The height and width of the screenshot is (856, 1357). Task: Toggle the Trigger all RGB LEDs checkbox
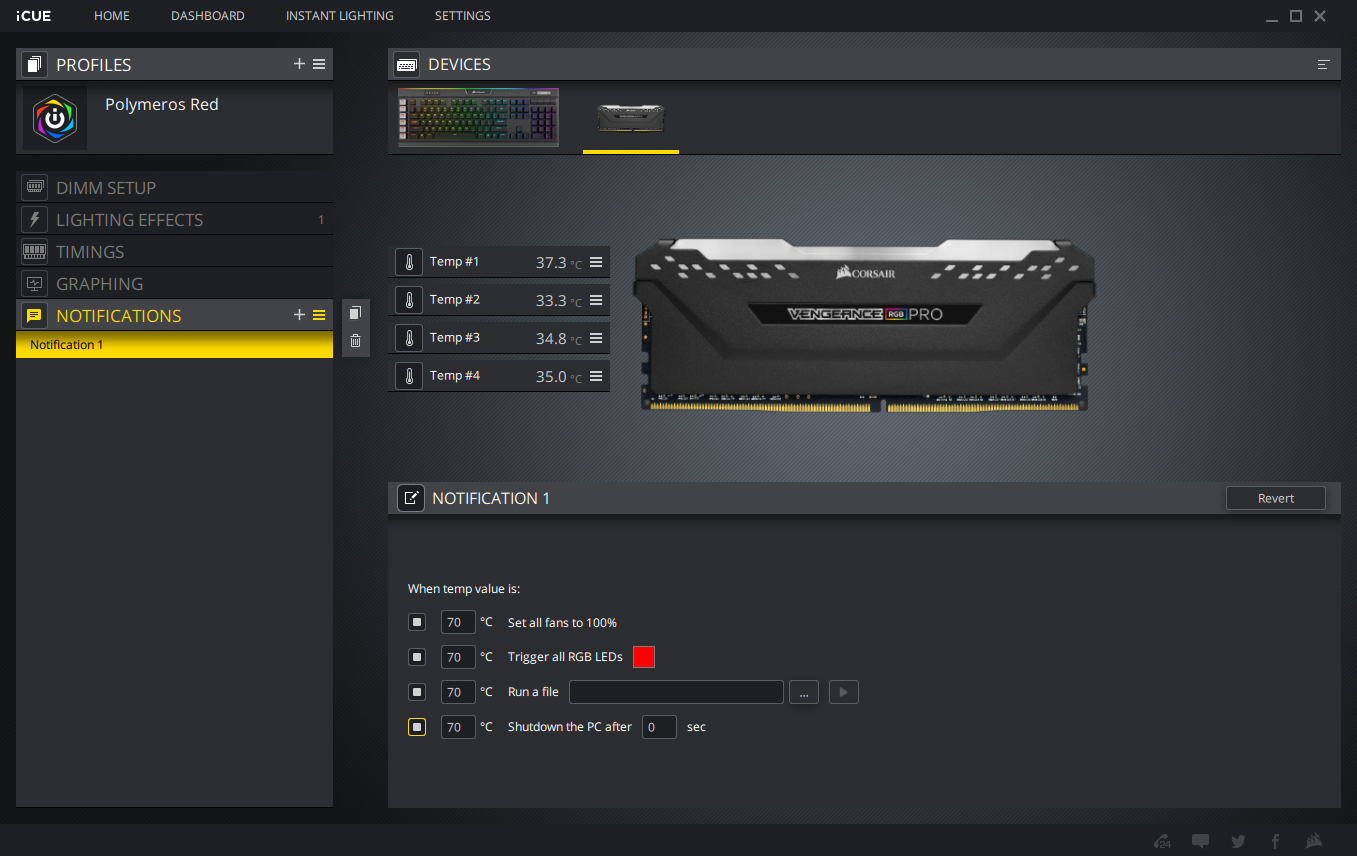coord(417,657)
